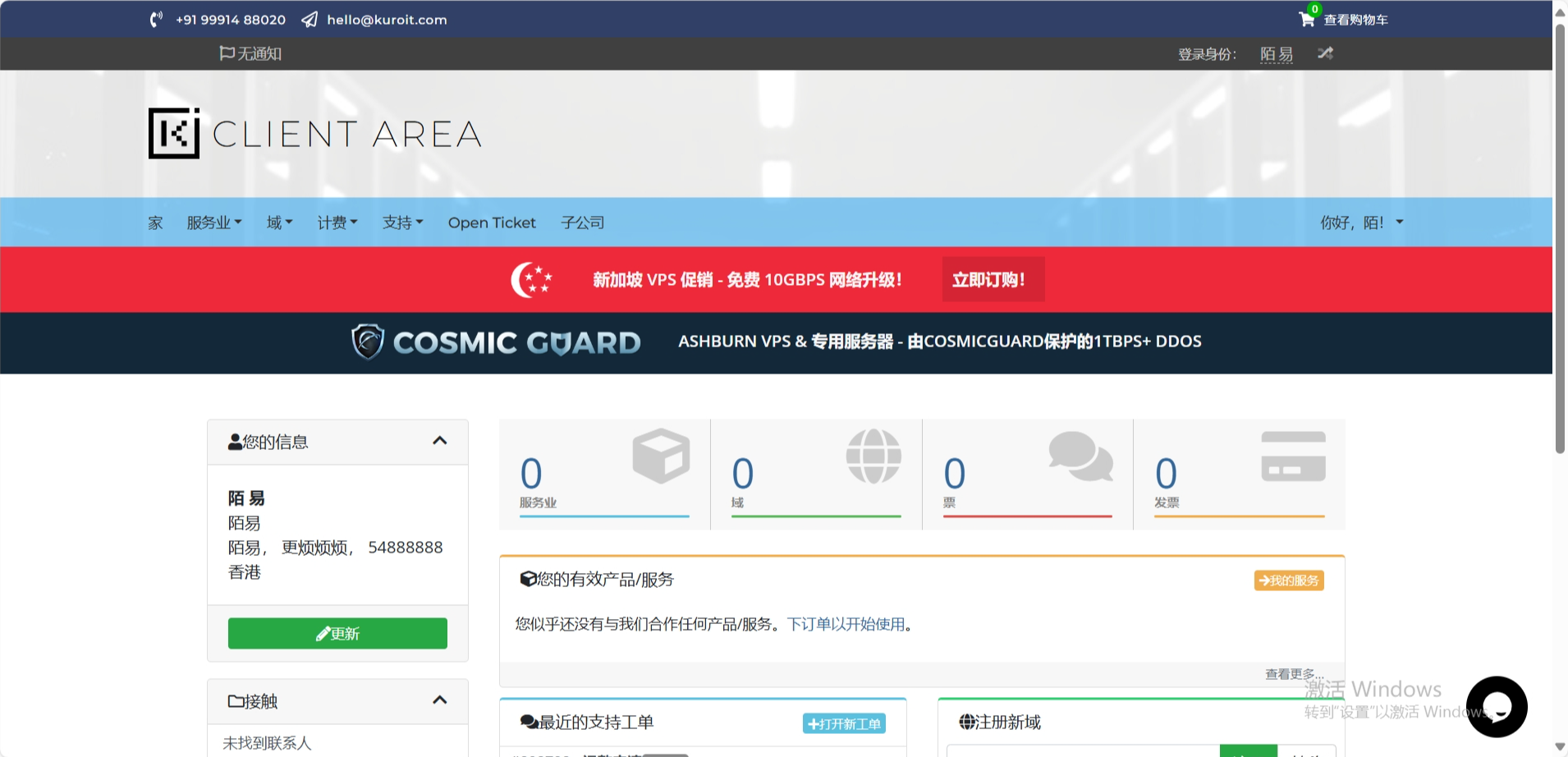Click the shuffle icon beside the logged-in name
The height and width of the screenshot is (757, 1568).
coord(1325,53)
